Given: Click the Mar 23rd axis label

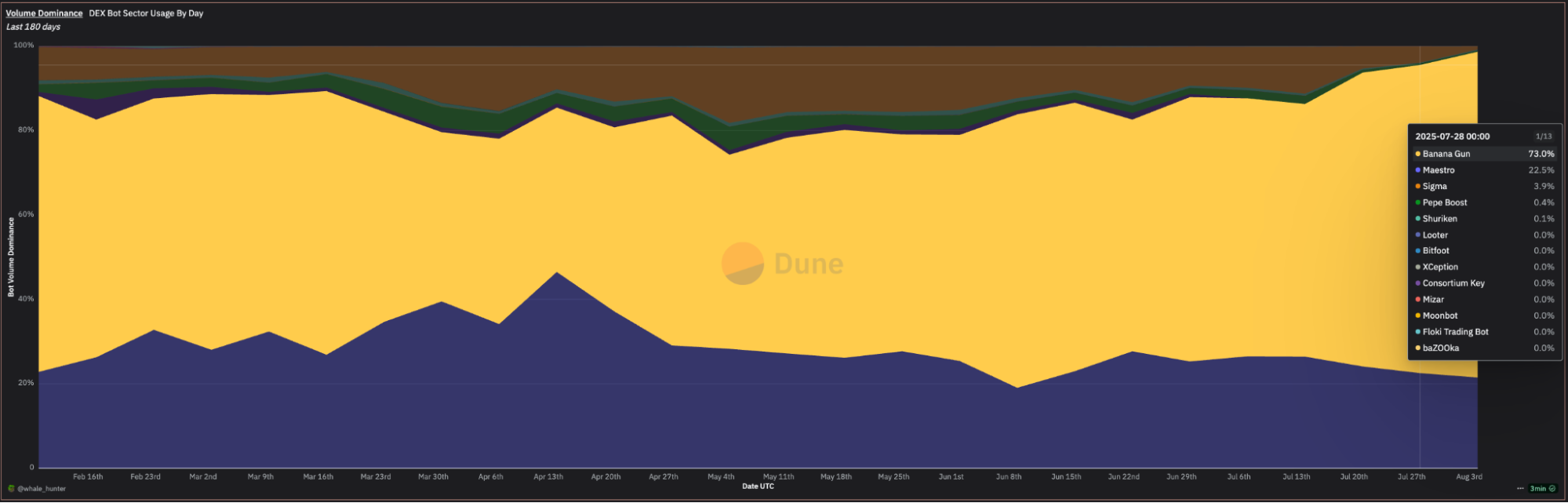Looking at the screenshot, I should (376, 477).
